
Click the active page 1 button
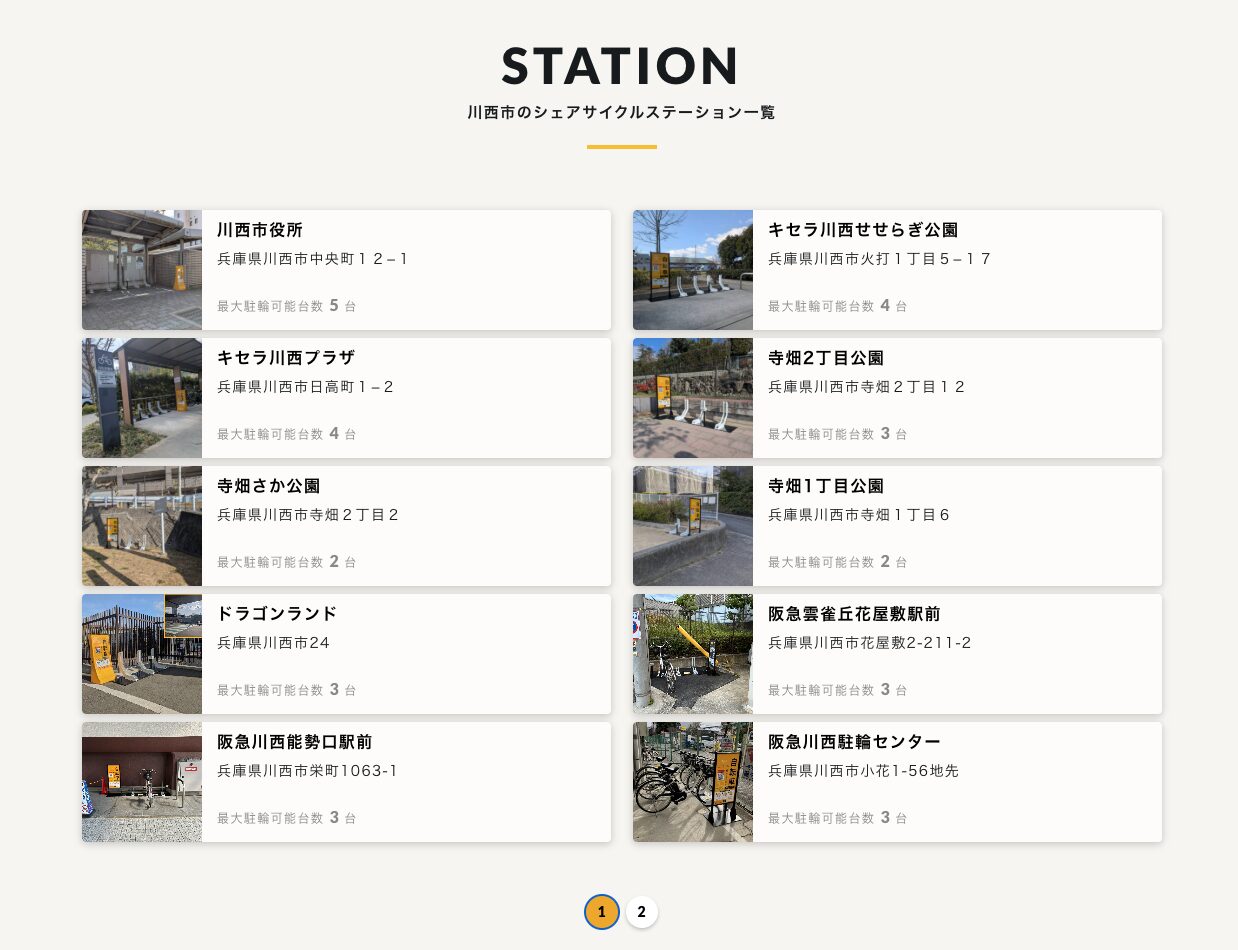[x=601, y=912]
